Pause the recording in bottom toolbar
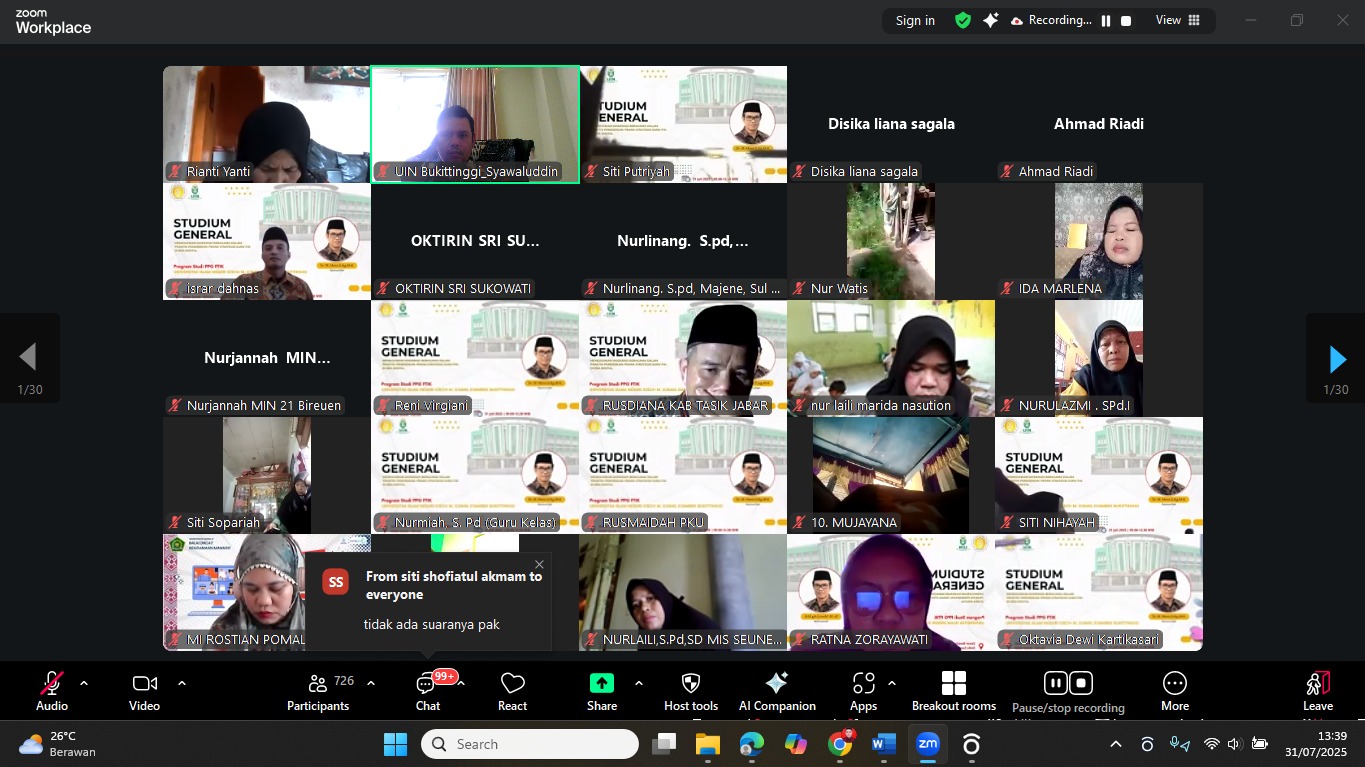The height and width of the screenshot is (767, 1365). point(1055,683)
